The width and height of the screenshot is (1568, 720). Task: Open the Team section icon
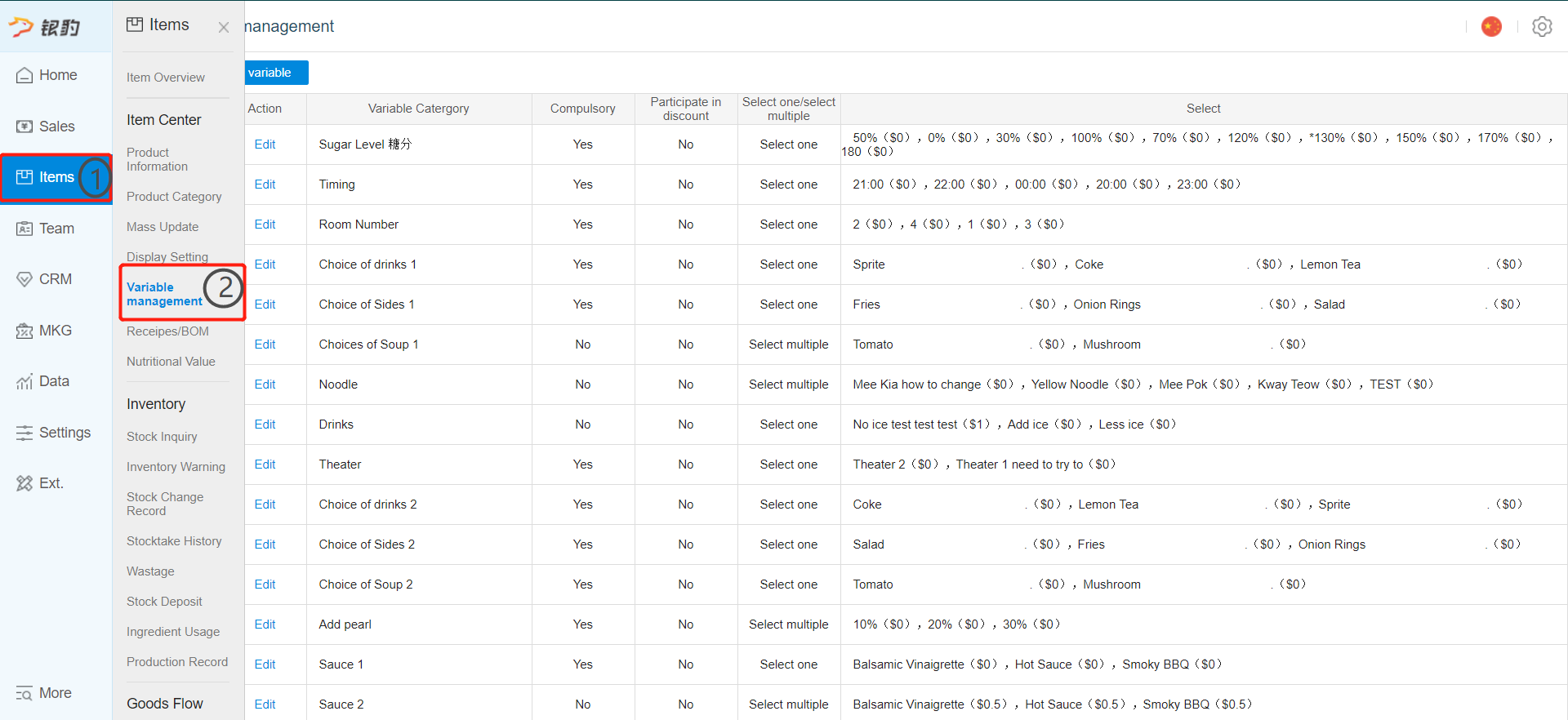24,229
